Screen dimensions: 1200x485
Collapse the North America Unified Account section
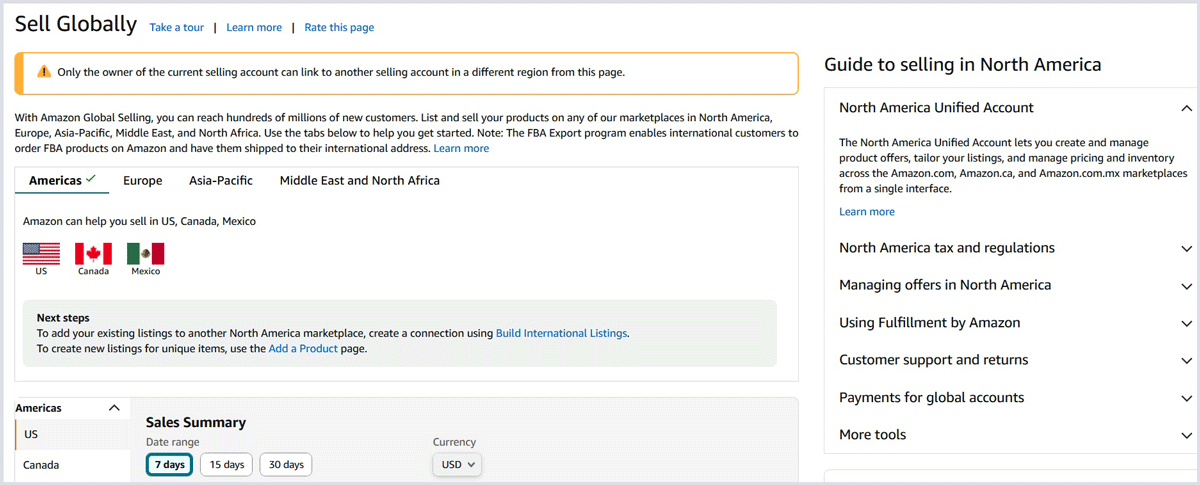(1186, 108)
